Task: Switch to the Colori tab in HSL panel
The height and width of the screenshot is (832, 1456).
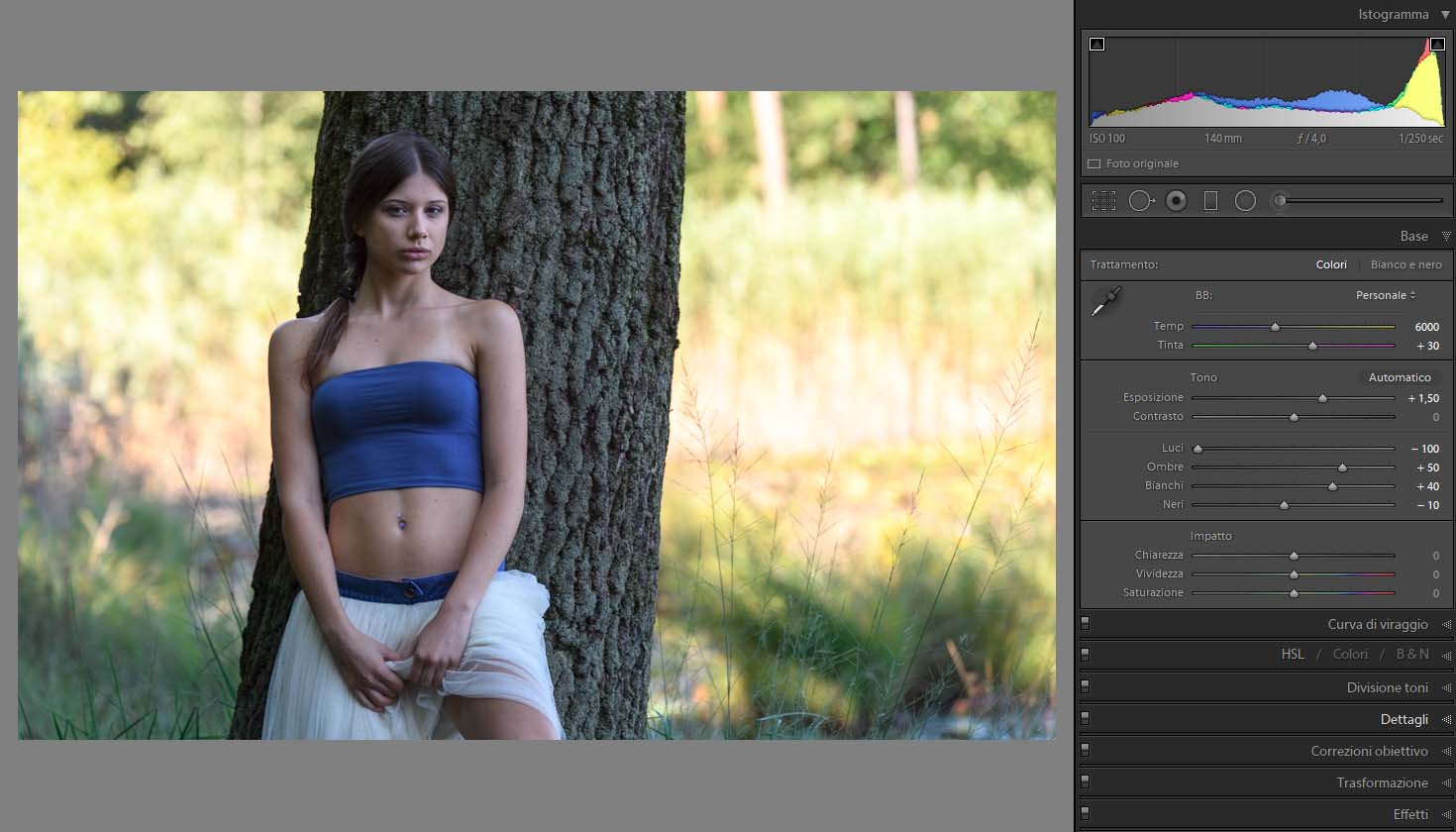Action: coord(1350,654)
